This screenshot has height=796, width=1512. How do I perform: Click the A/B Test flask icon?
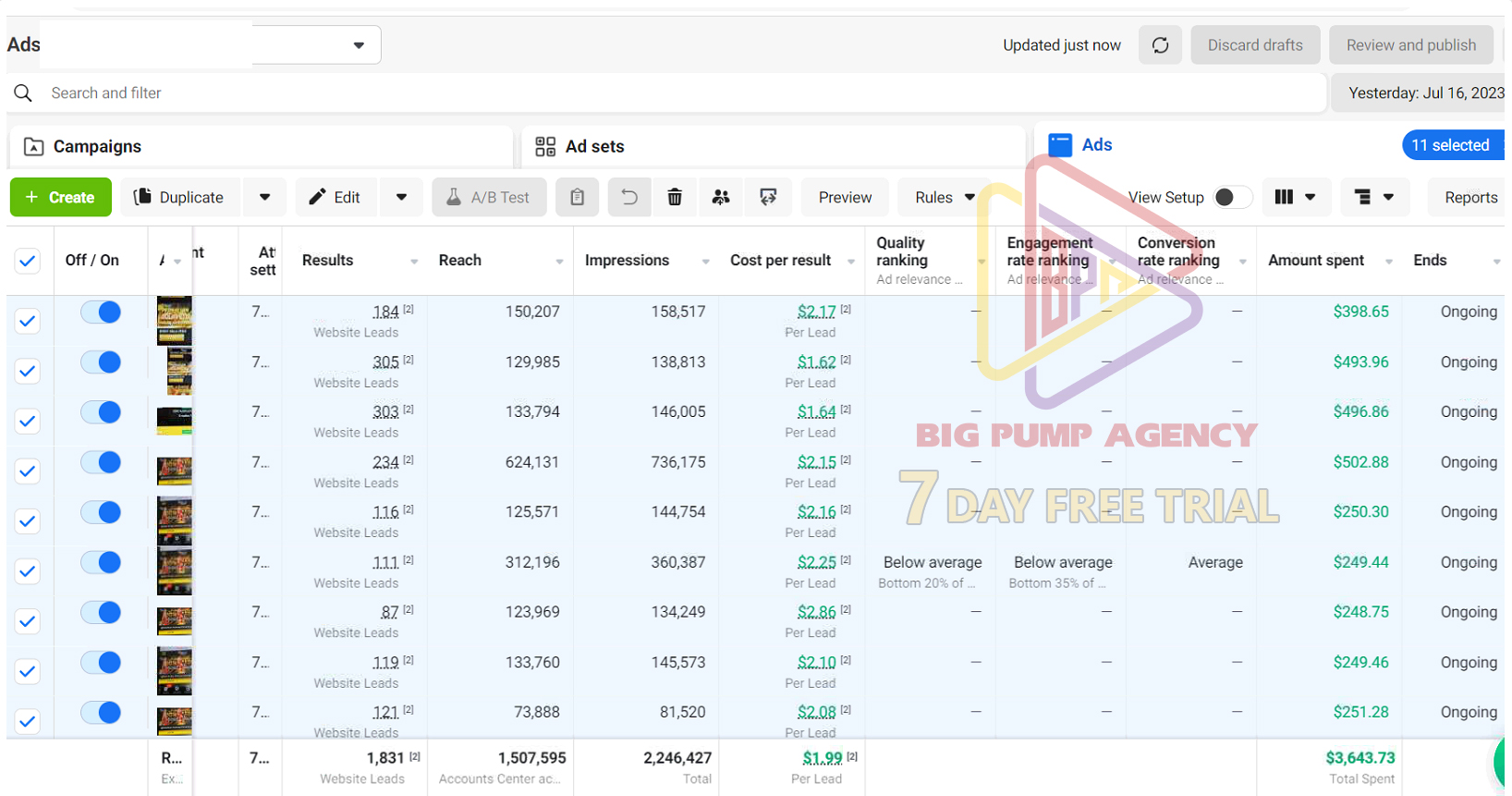[x=454, y=197]
